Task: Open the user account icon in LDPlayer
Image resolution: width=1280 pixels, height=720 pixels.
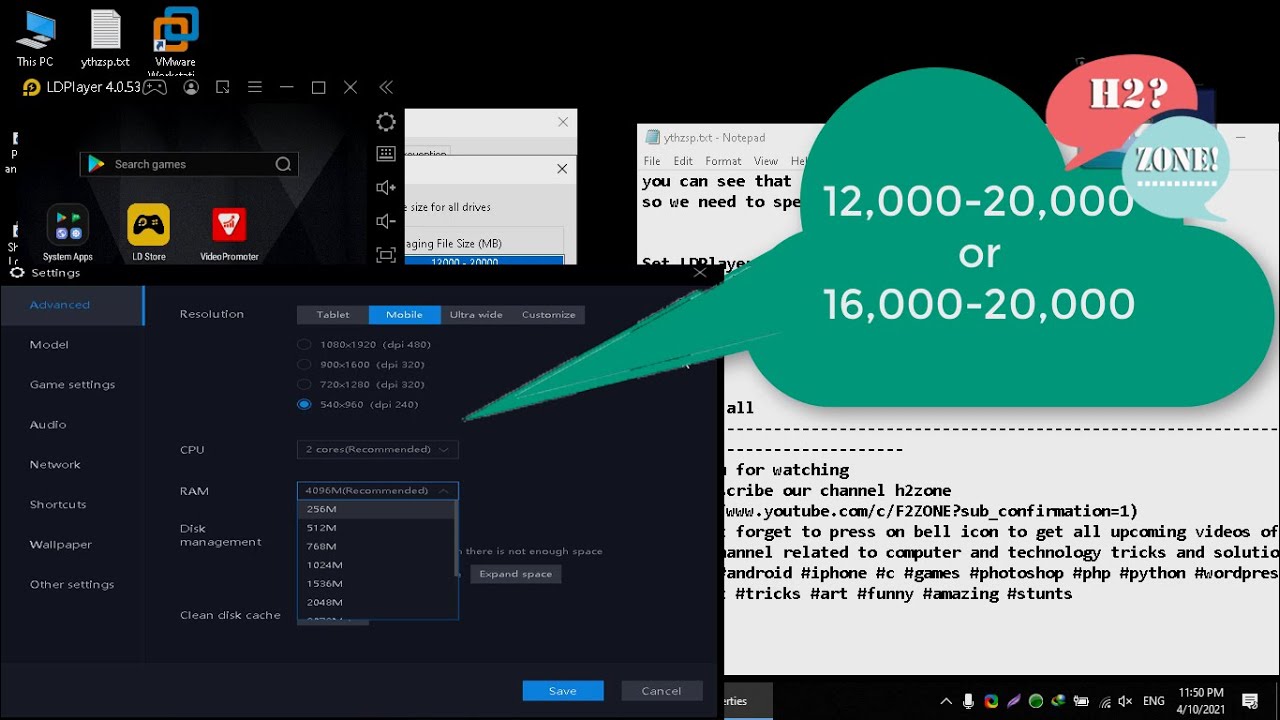Action: click(191, 87)
